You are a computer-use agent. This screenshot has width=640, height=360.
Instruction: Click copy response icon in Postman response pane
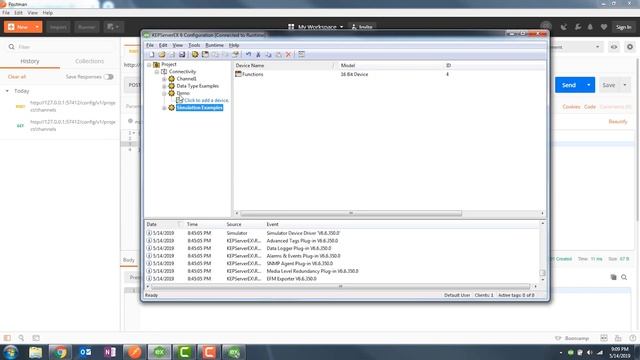[x=613, y=277]
